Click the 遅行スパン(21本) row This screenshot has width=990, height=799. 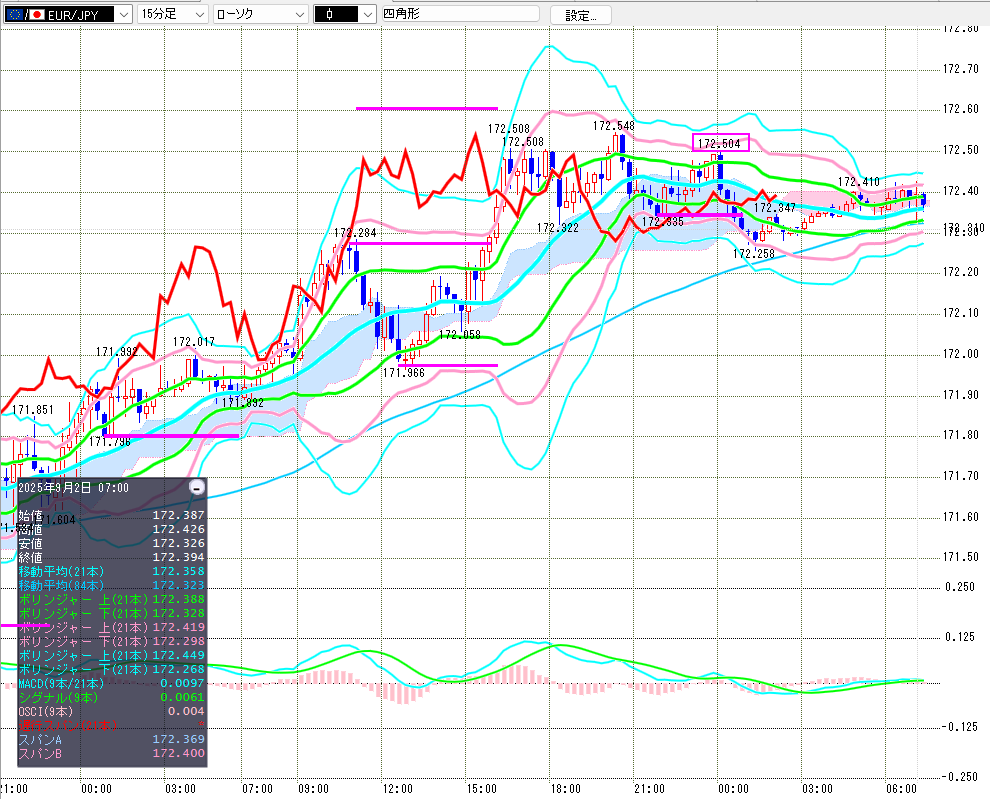[x=111, y=724]
